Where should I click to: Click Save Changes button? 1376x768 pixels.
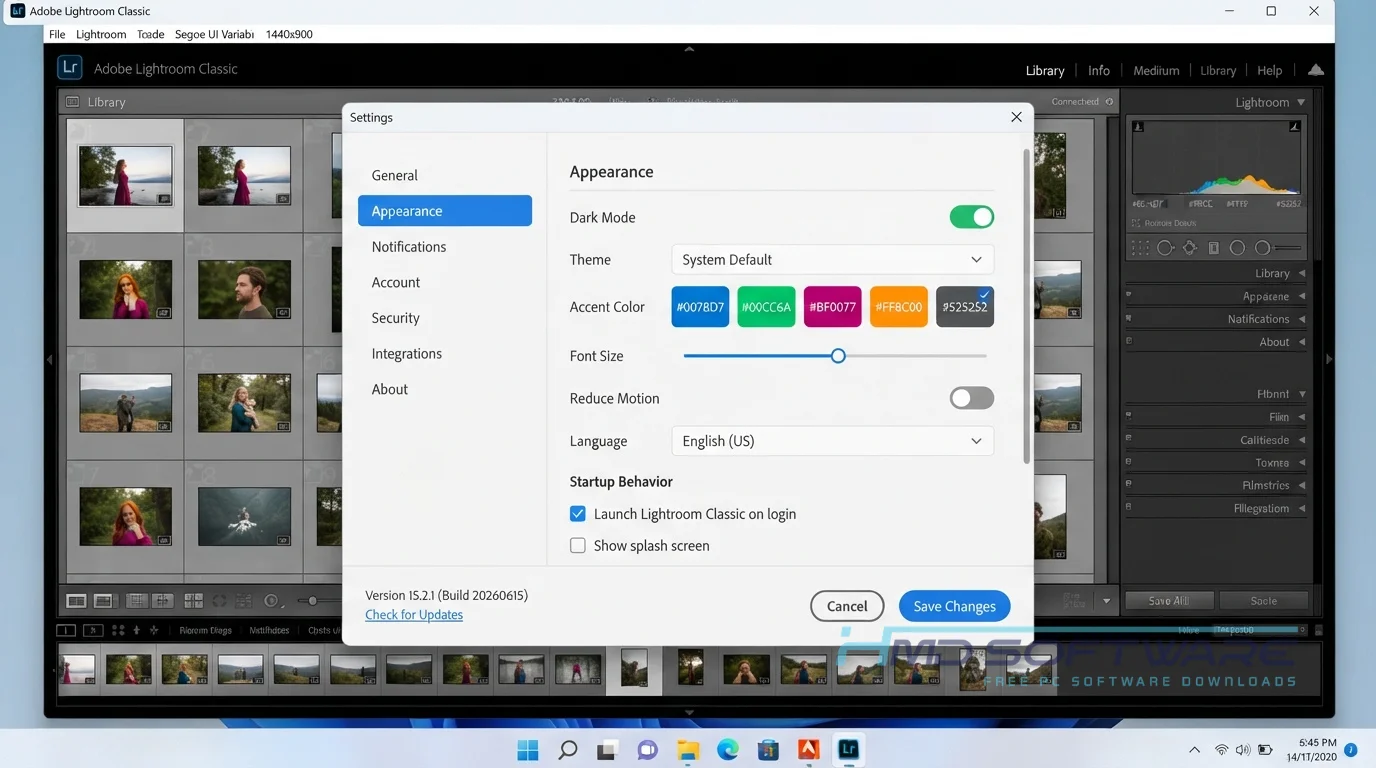click(954, 606)
